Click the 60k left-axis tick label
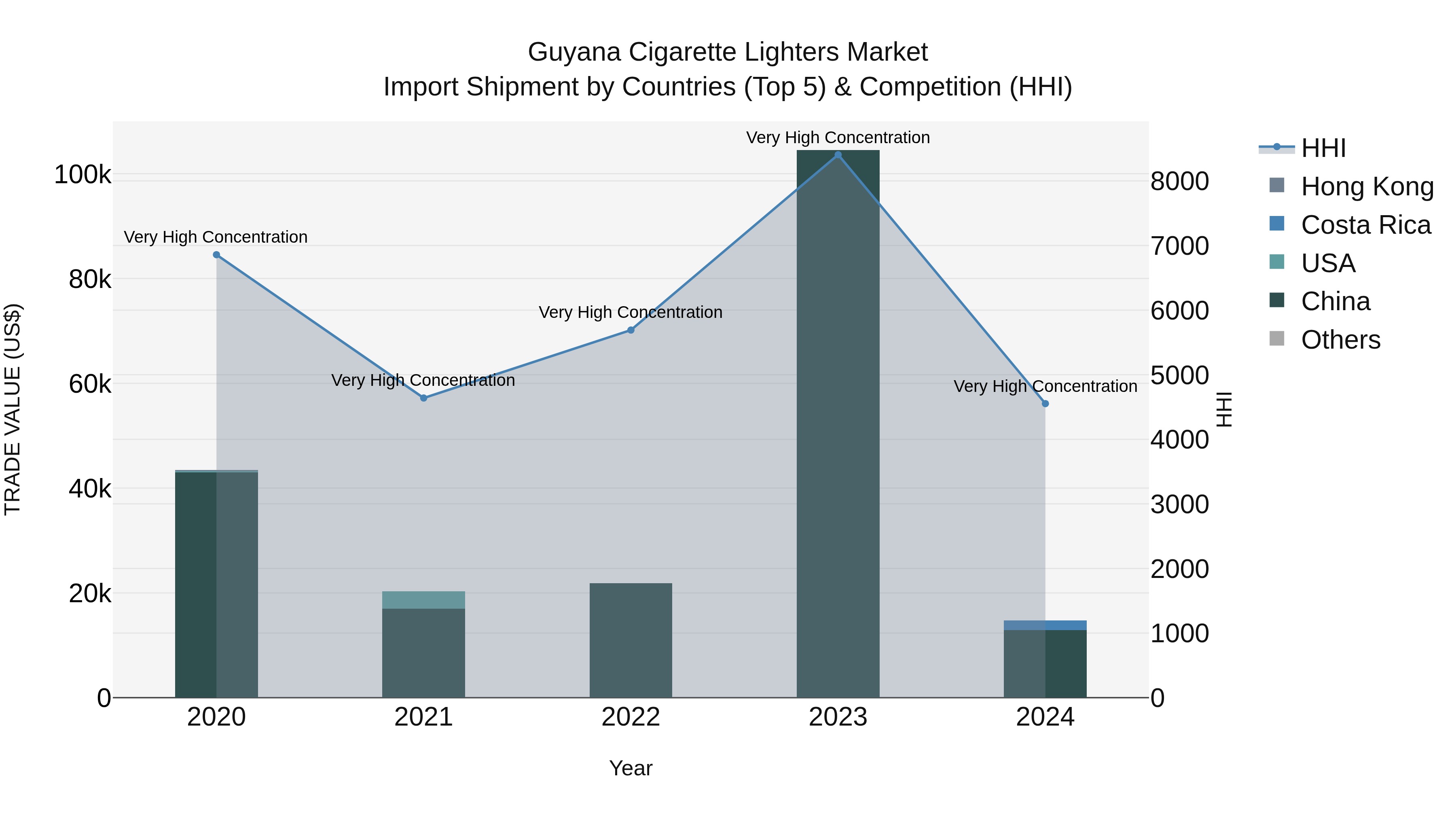Viewport: 1456px width, 819px height. click(x=90, y=384)
